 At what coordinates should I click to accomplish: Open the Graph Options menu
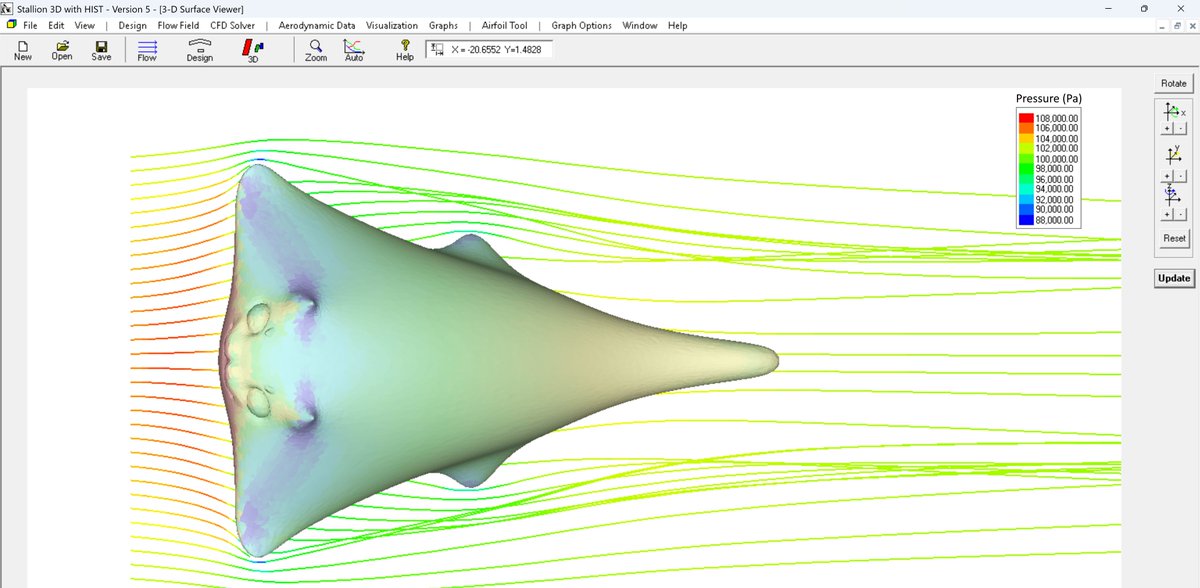point(581,25)
